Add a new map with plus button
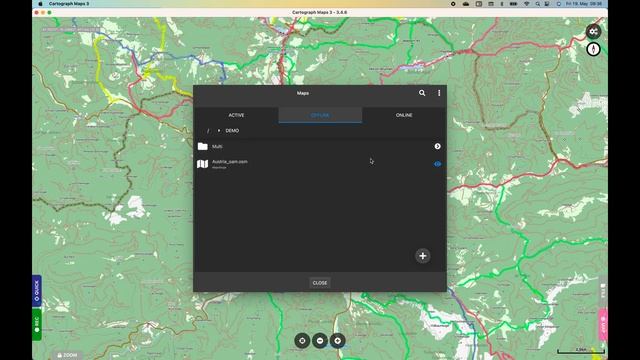The height and width of the screenshot is (360, 640). (x=423, y=256)
